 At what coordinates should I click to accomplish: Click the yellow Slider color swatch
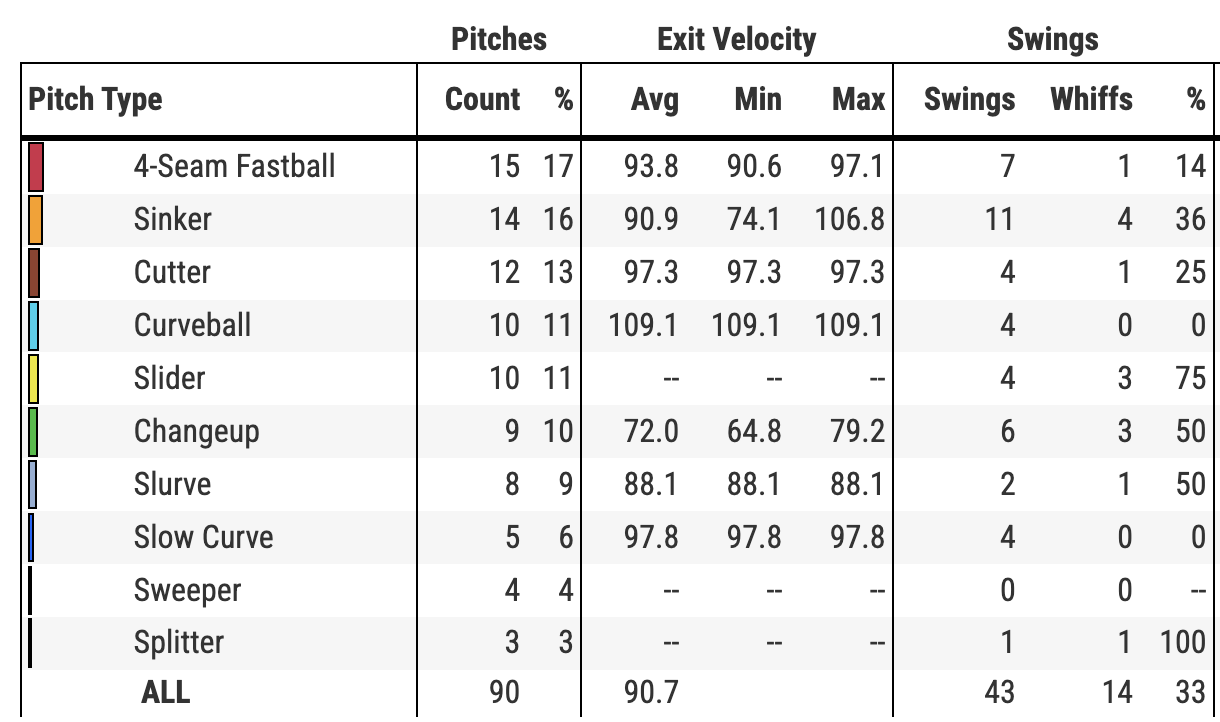[x=34, y=378]
